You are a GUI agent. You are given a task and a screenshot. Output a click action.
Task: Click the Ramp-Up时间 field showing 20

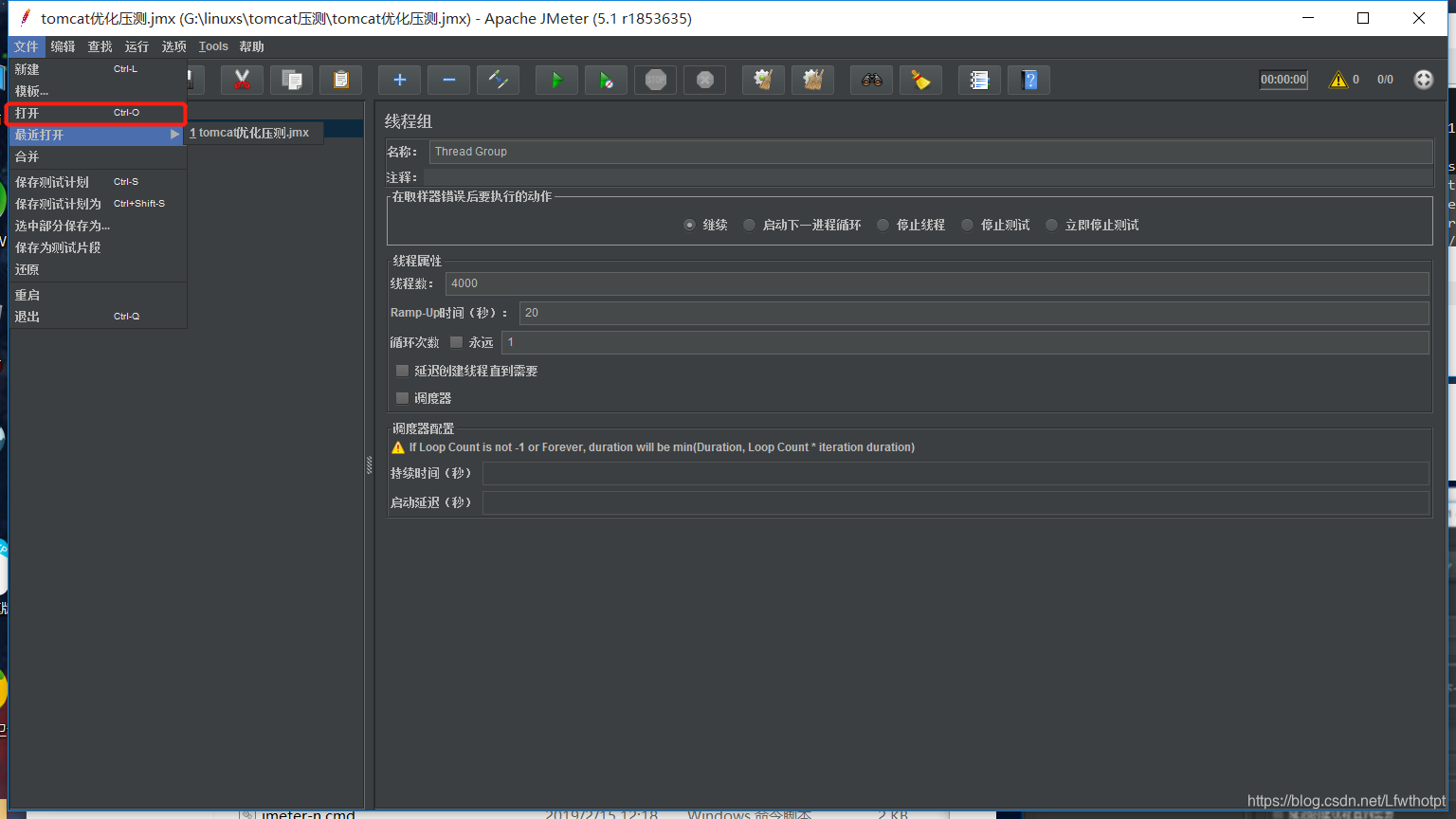coord(974,313)
